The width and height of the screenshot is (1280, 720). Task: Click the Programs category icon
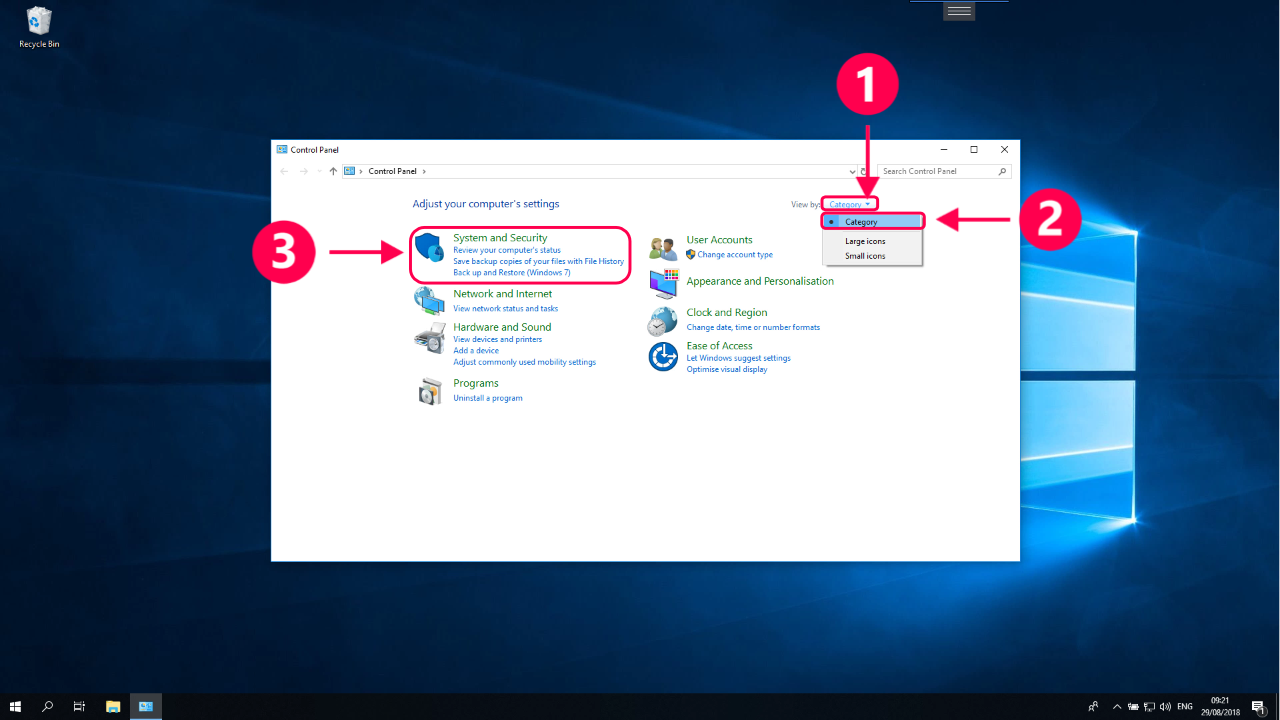click(430, 391)
